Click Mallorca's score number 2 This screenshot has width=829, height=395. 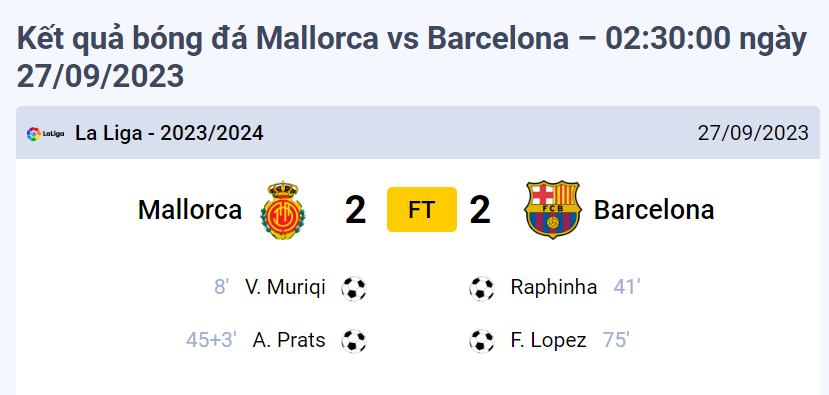[355, 209]
